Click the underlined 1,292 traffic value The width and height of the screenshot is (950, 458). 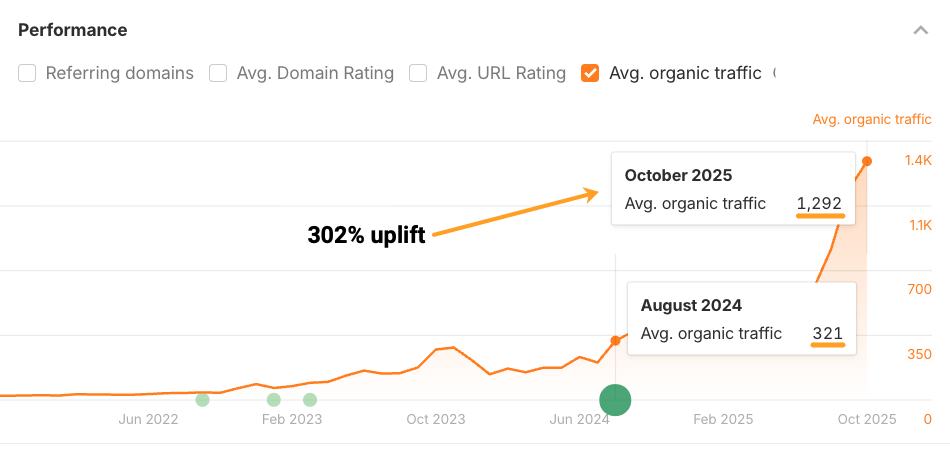coord(819,204)
